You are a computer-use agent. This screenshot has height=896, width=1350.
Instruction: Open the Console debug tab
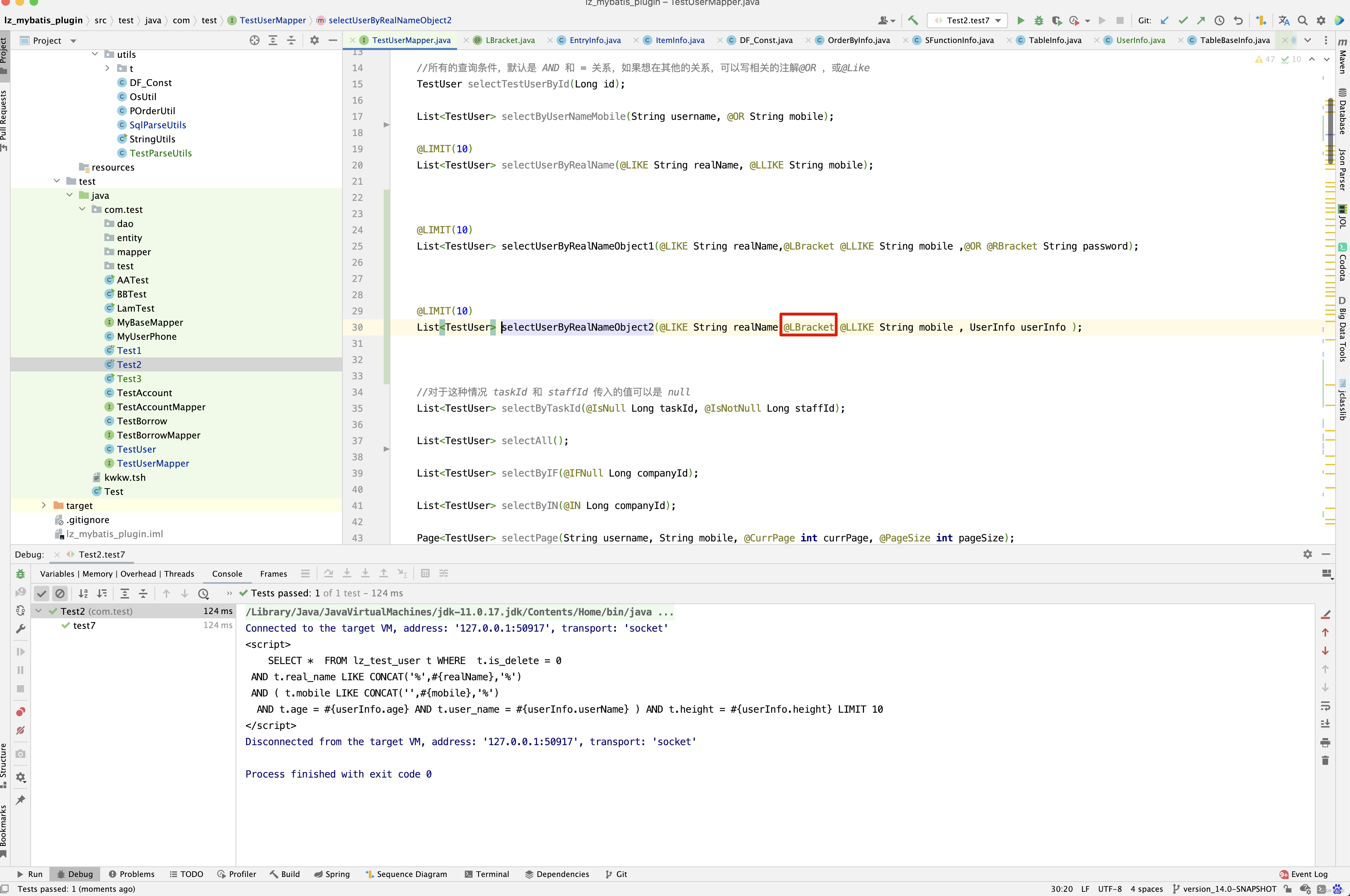227,574
